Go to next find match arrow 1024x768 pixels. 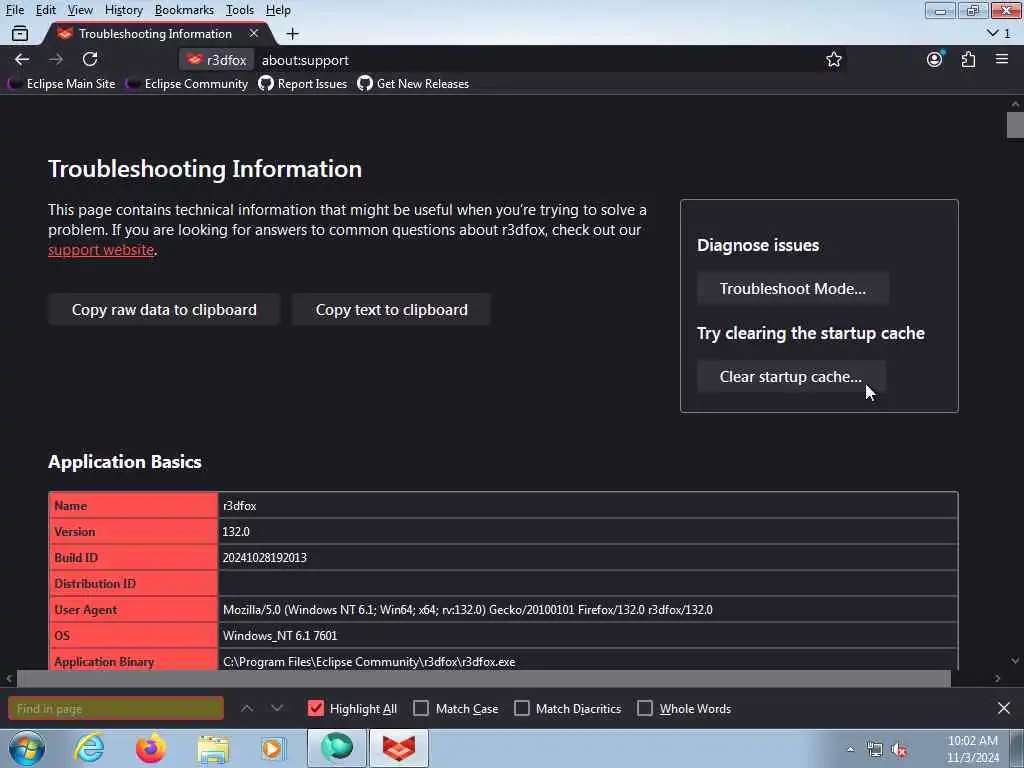[x=277, y=708]
